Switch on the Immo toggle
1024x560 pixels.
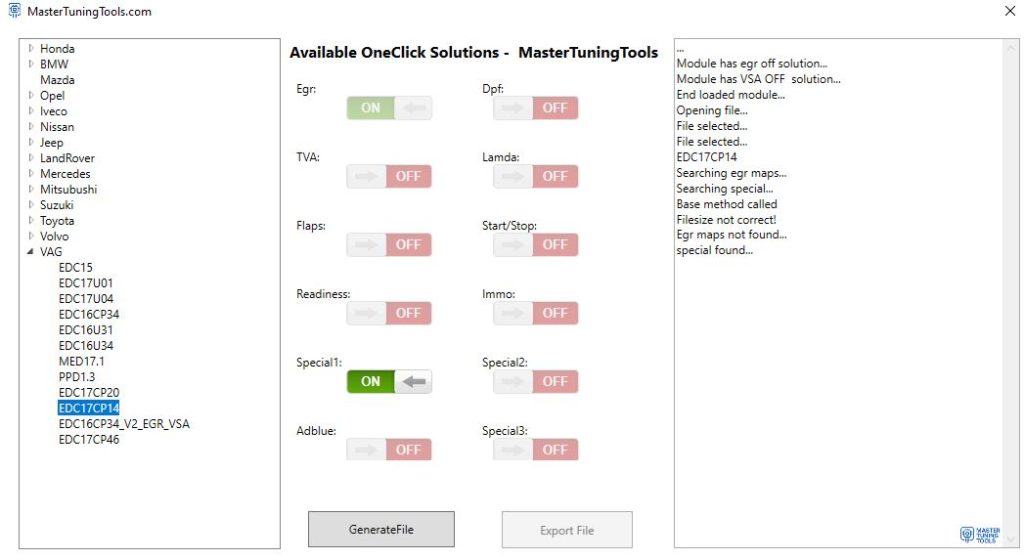(536, 313)
